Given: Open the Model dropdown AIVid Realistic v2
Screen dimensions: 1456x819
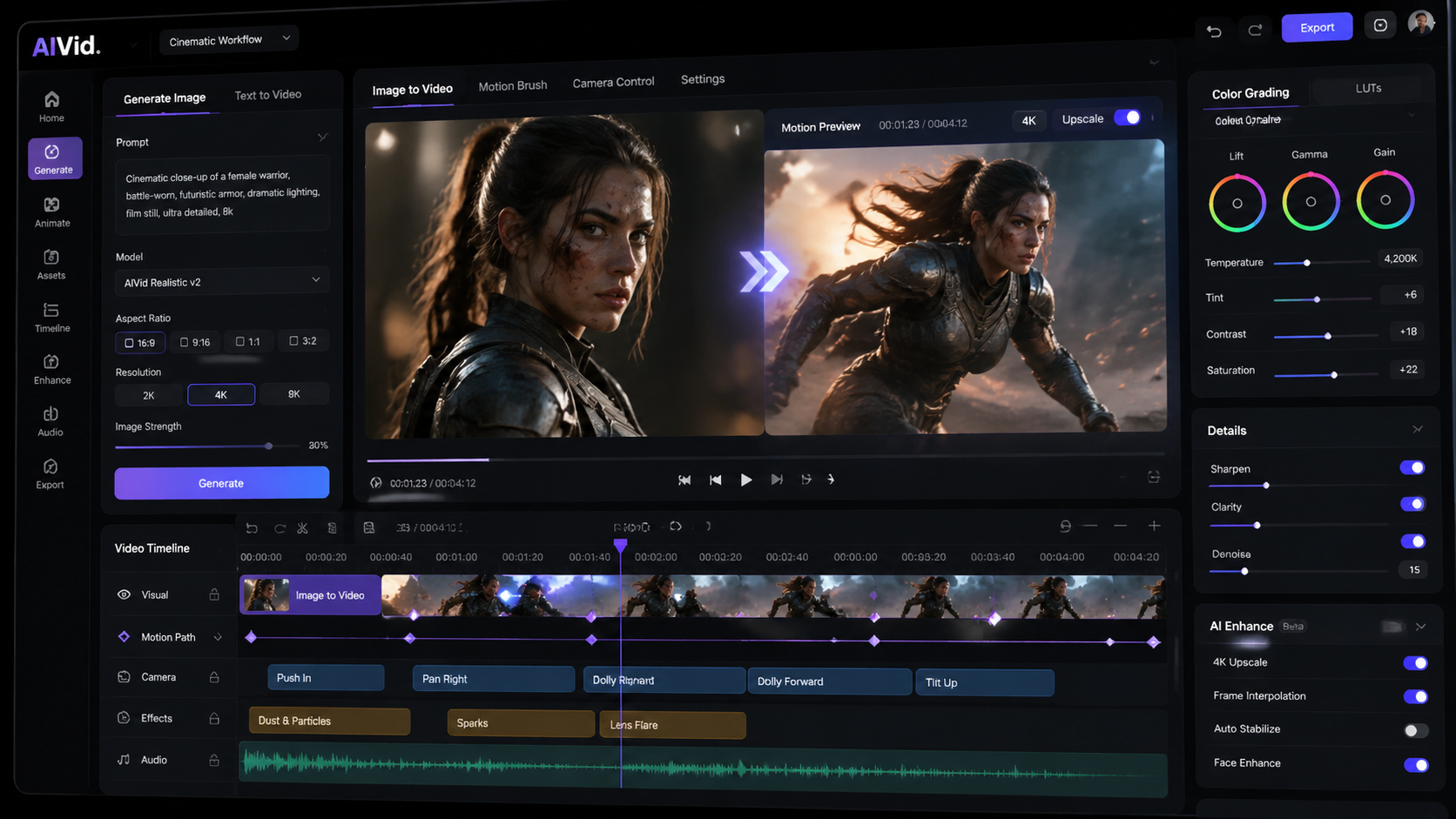Looking at the screenshot, I should 222,281.
